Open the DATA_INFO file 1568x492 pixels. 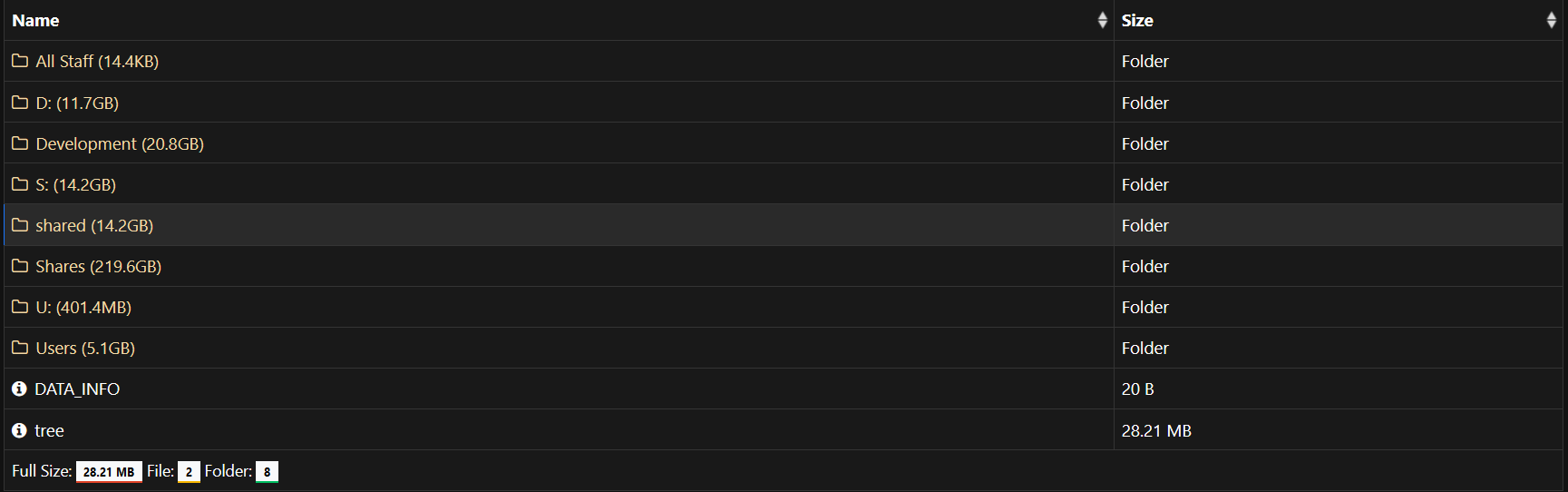coord(77,389)
